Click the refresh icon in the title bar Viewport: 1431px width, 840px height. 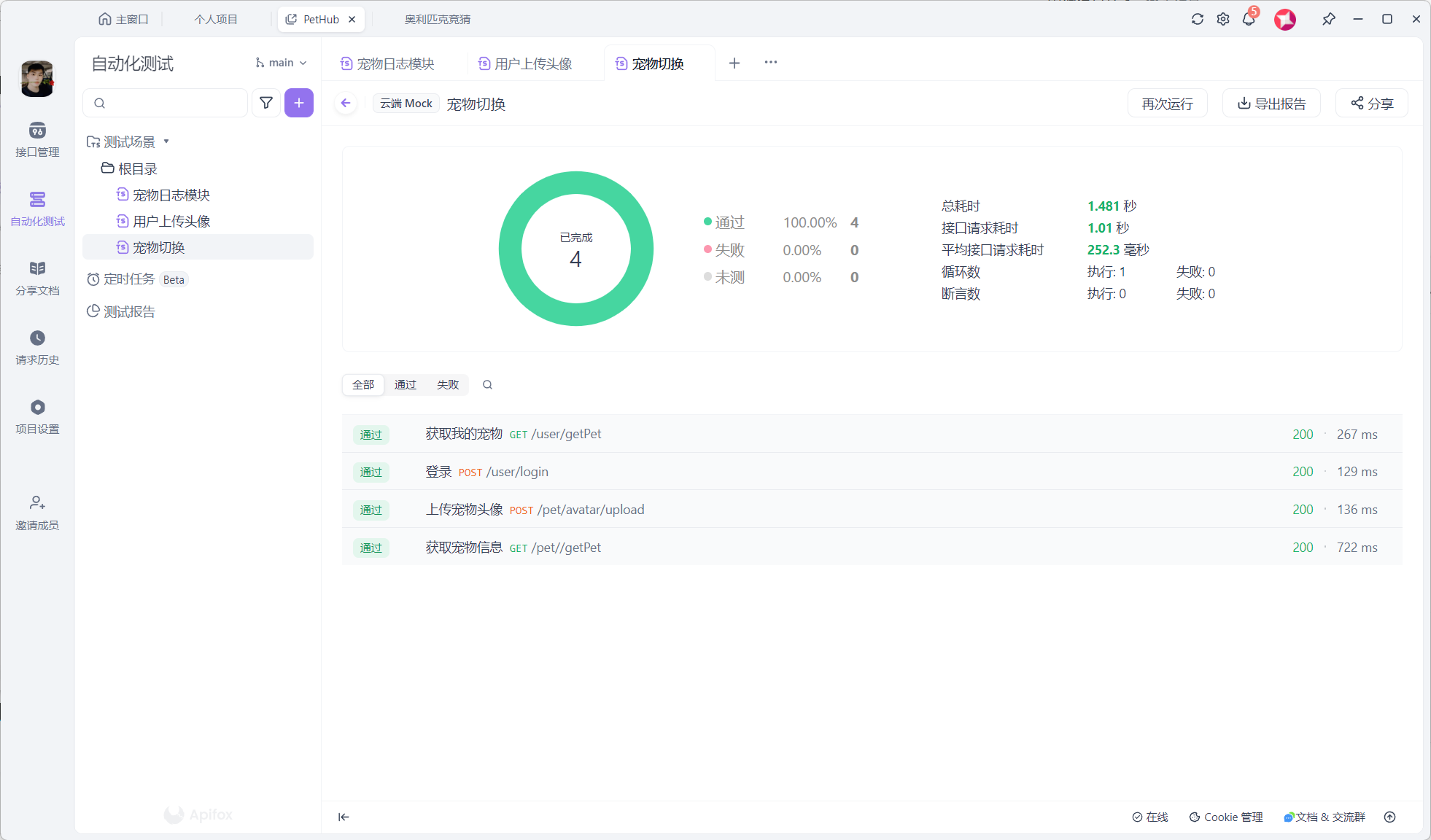tap(1198, 19)
